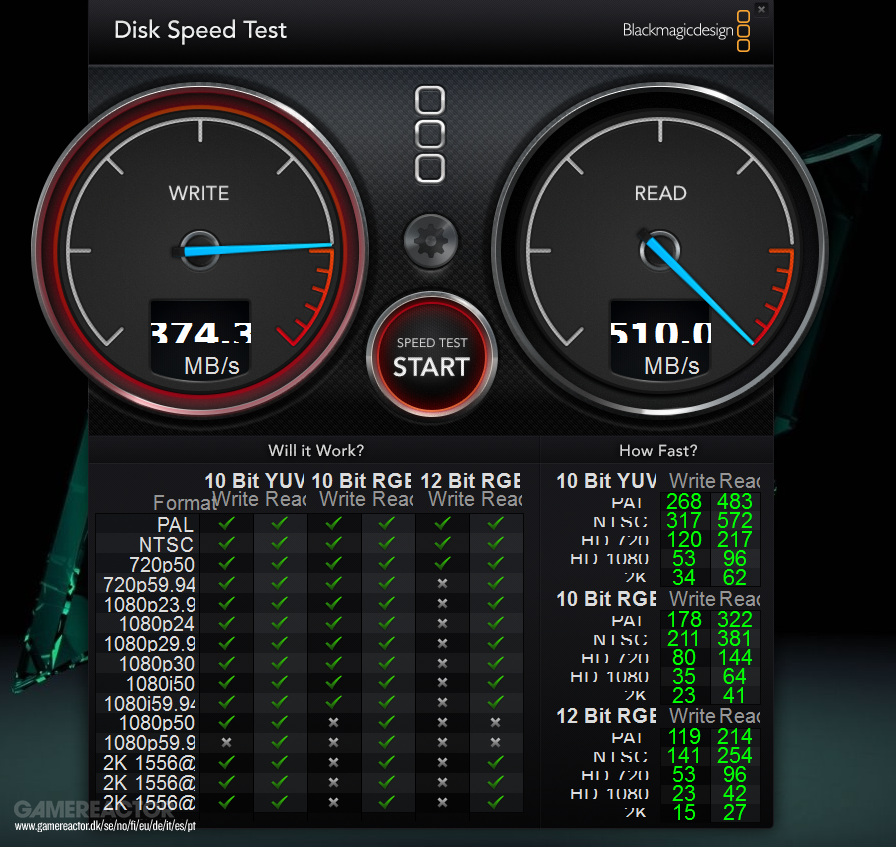Click the 1080p50 10 Bit RGB write cross
Image resolution: width=896 pixels, height=847 pixels.
tap(334, 722)
